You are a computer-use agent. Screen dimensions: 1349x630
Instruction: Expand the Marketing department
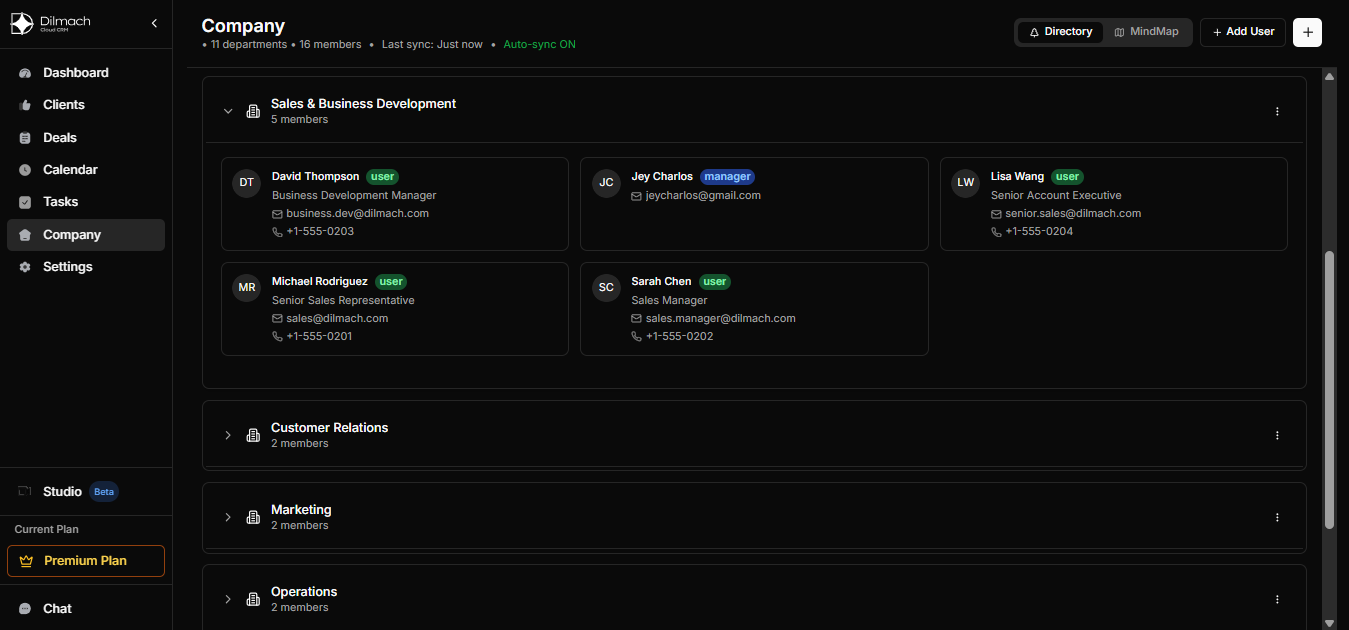(228, 517)
